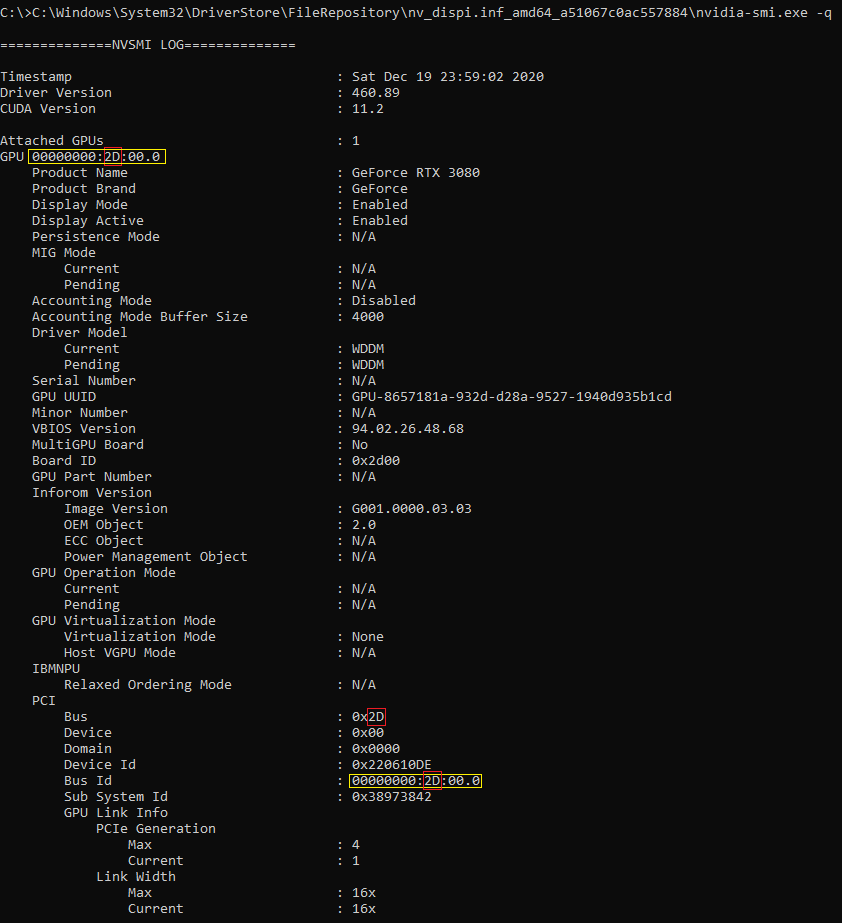Click the Power Management Object label

click(155, 557)
